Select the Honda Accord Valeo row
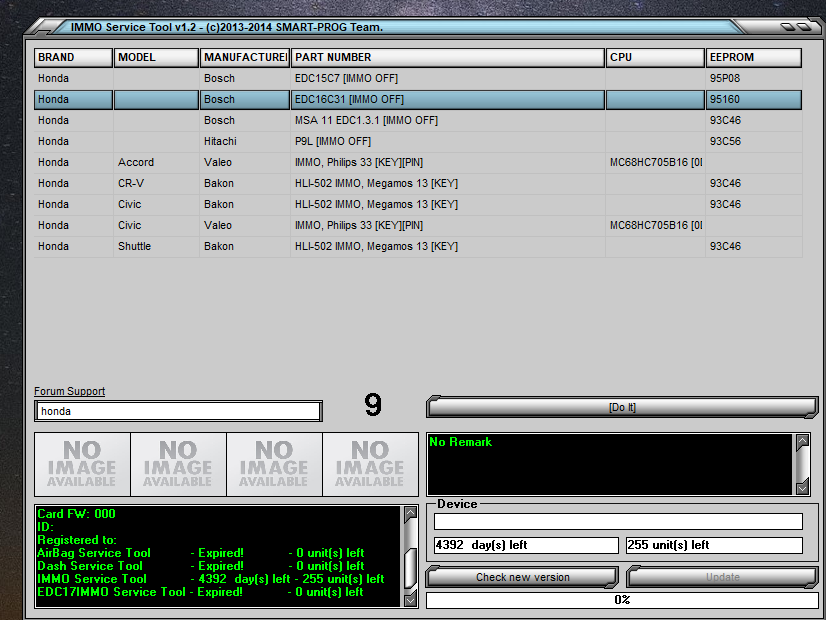 click(x=418, y=162)
